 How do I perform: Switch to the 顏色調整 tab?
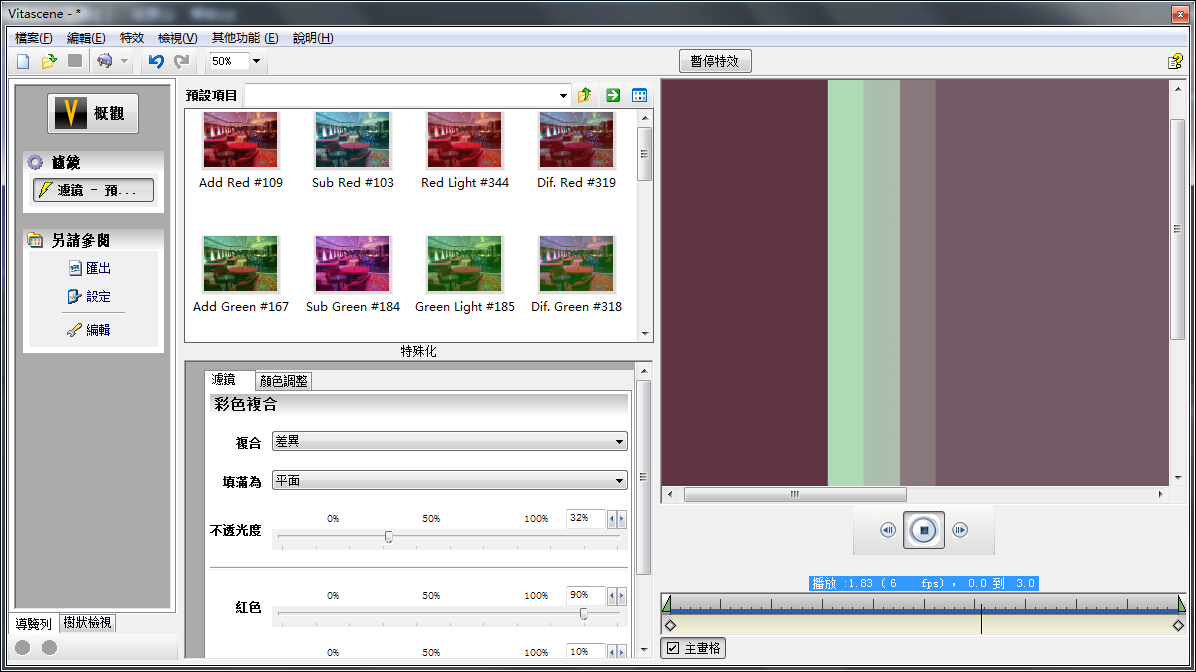tap(284, 381)
